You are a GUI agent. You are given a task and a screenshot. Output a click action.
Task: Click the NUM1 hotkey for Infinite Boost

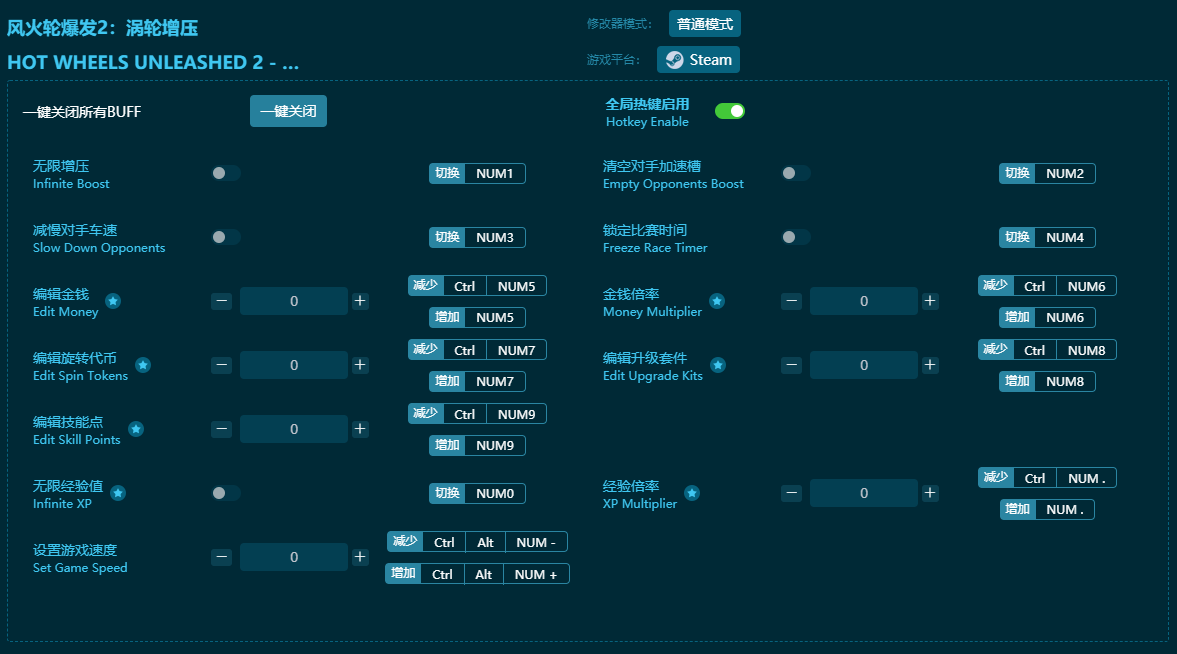point(494,174)
